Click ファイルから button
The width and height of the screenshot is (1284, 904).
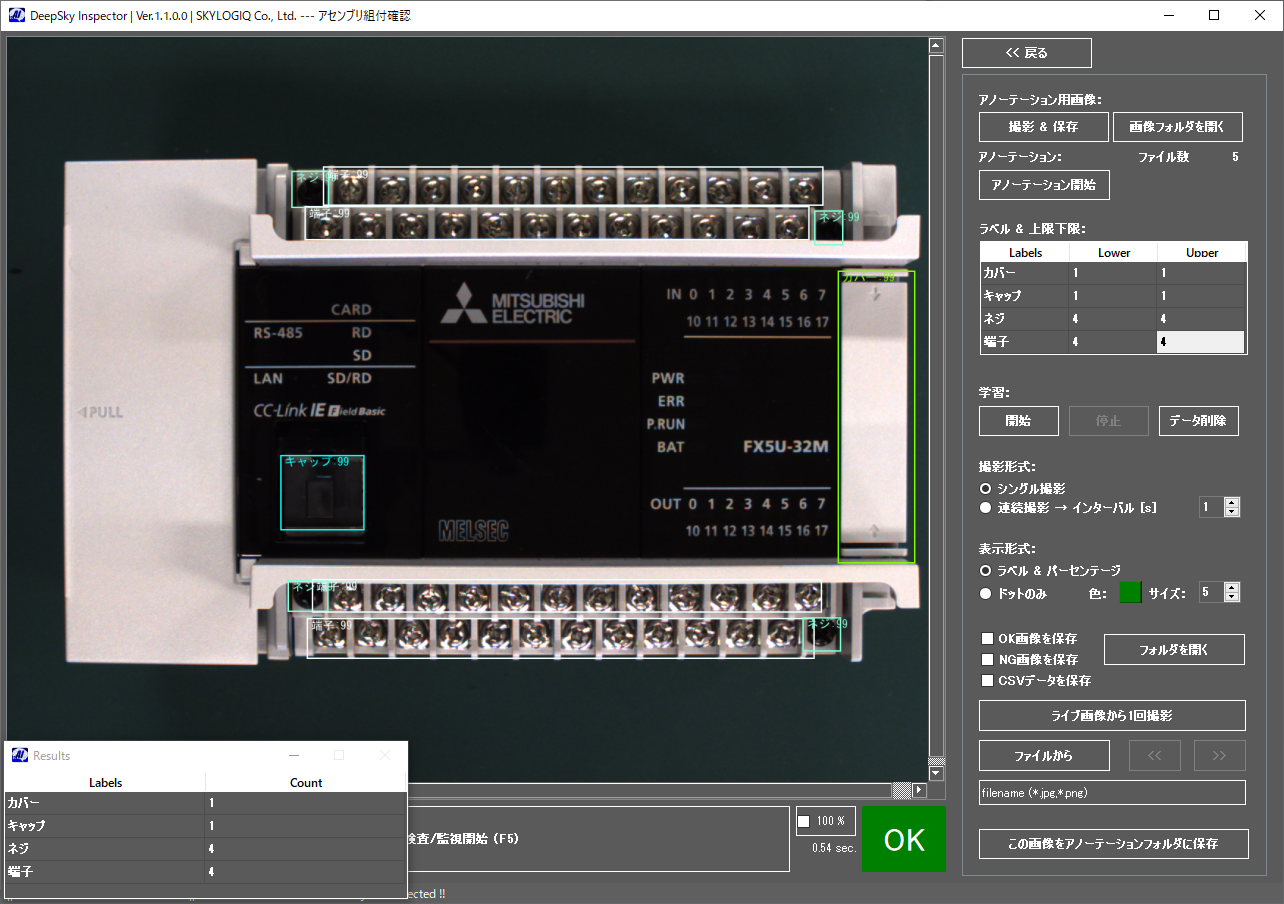pyautogui.click(x=1044, y=755)
